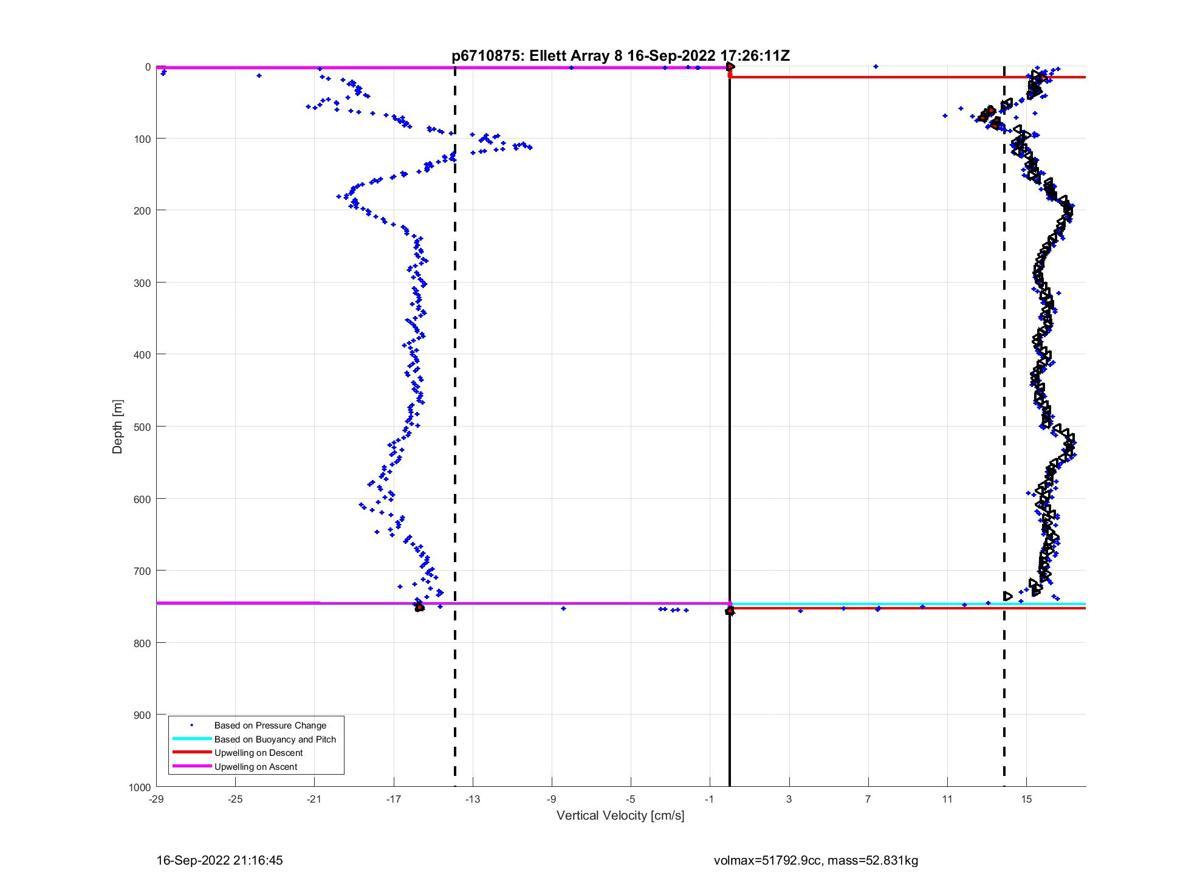Click depth tick label '100'
The width and height of the screenshot is (1200, 885).
(142, 139)
